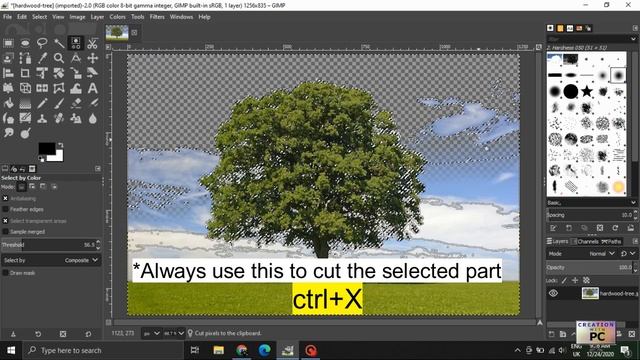
Task: Pick the Smudge tool
Action: [8, 133]
